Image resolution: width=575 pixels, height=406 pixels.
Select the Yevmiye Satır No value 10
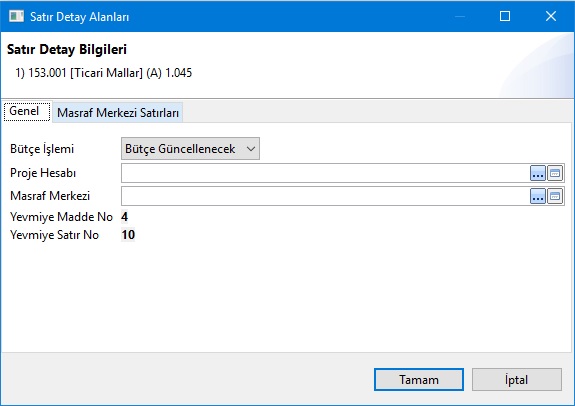tap(128, 235)
